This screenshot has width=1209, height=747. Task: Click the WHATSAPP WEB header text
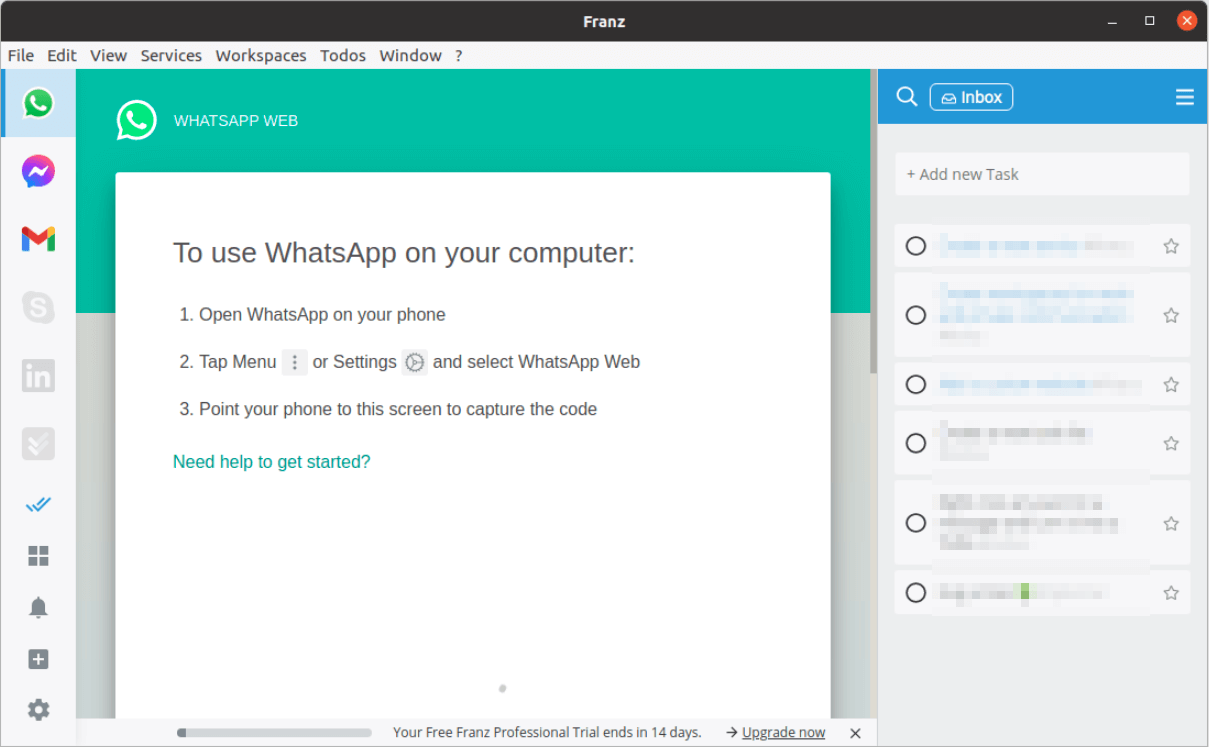point(236,121)
